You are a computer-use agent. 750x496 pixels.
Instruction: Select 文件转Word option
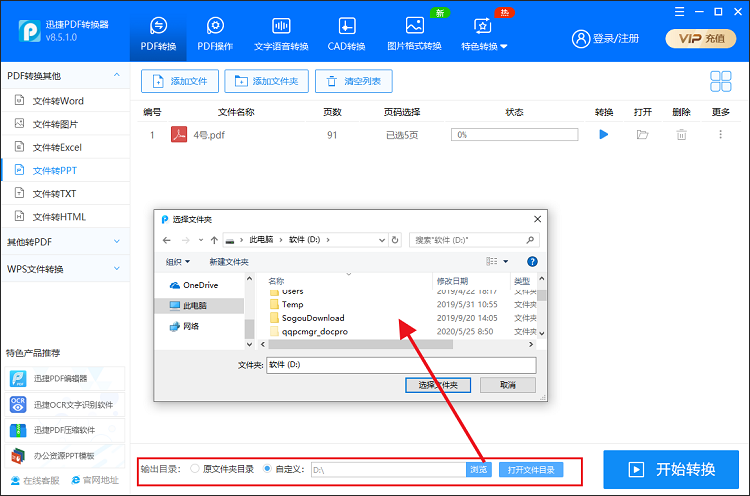pos(65,100)
